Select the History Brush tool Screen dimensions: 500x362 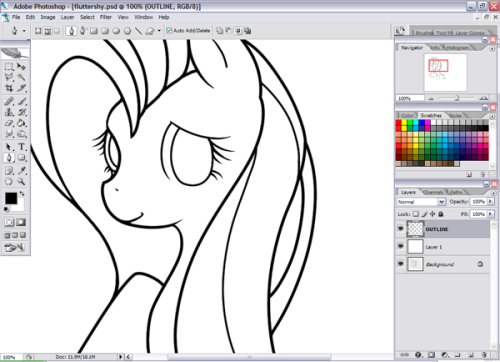pyautogui.click(x=21, y=112)
